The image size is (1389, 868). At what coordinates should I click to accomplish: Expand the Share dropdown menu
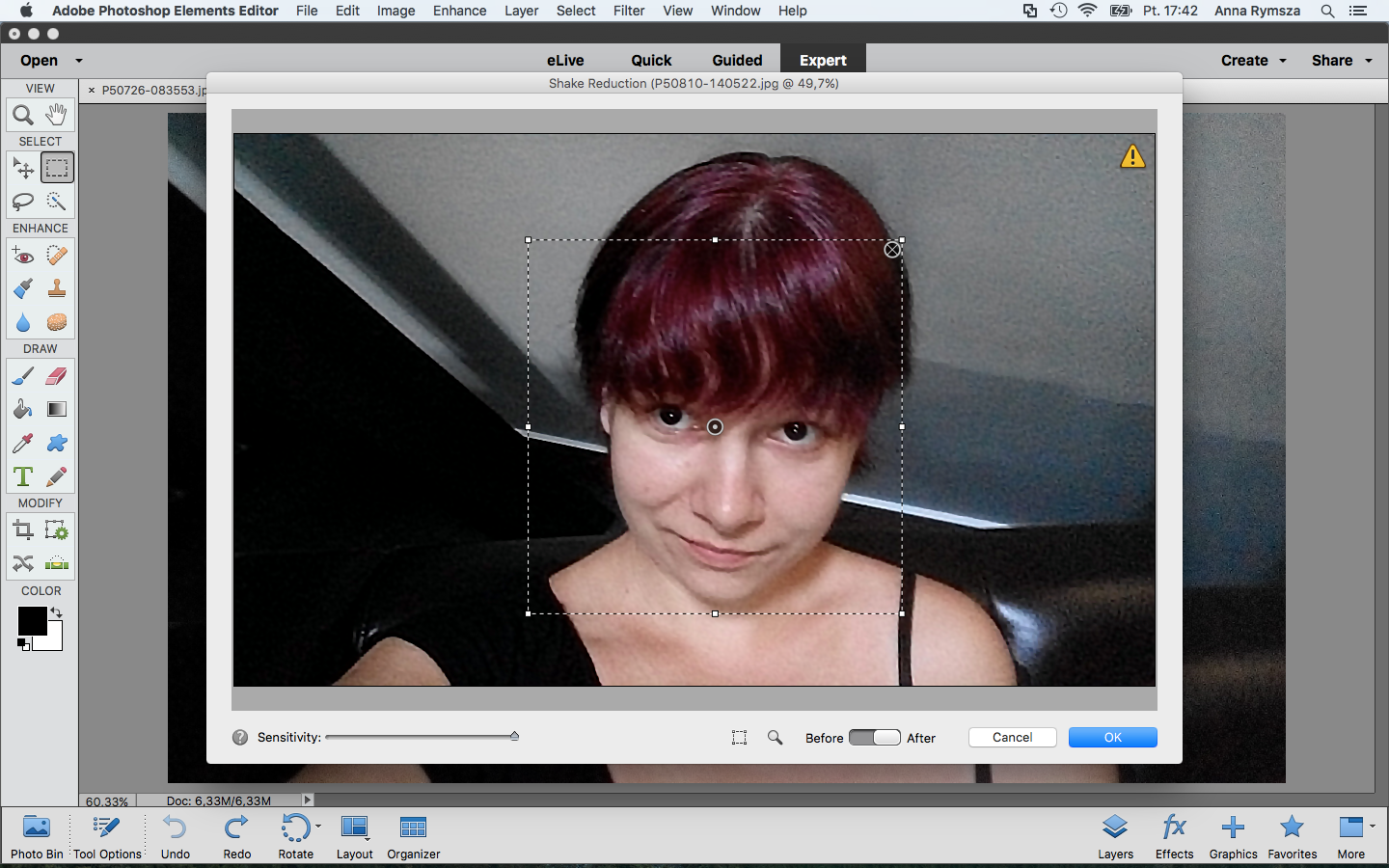[1342, 60]
